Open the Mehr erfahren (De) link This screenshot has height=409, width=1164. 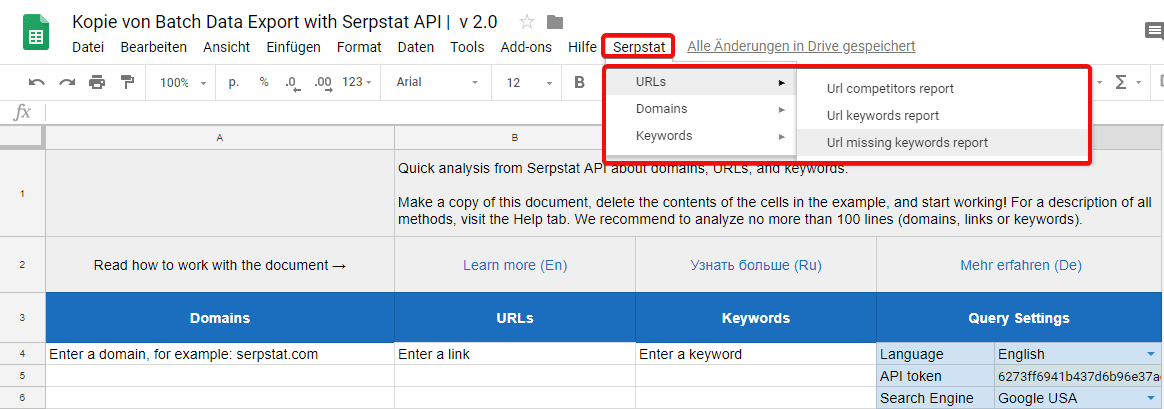pyautogui.click(x=1021, y=265)
